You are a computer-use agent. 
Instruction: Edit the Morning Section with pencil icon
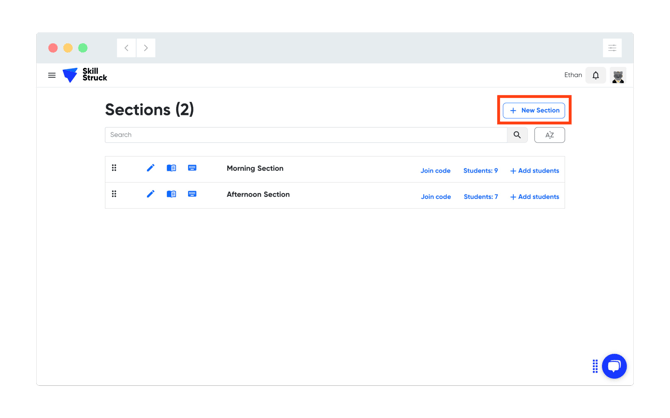click(x=150, y=168)
